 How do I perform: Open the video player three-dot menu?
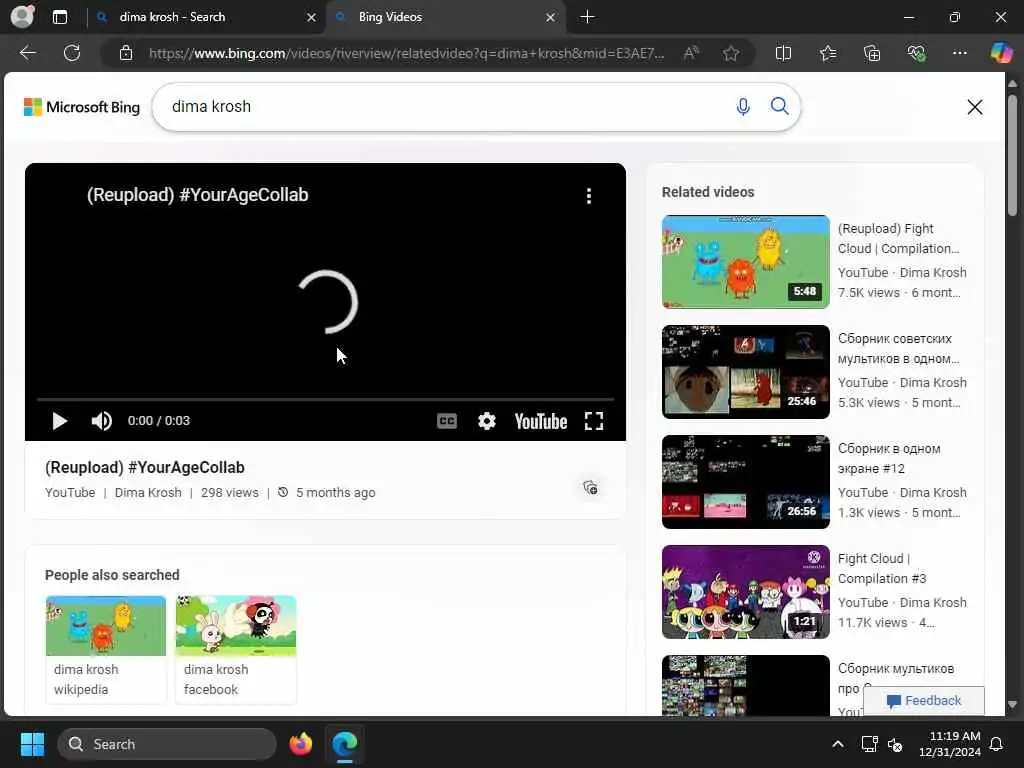pyautogui.click(x=588, y=196)
